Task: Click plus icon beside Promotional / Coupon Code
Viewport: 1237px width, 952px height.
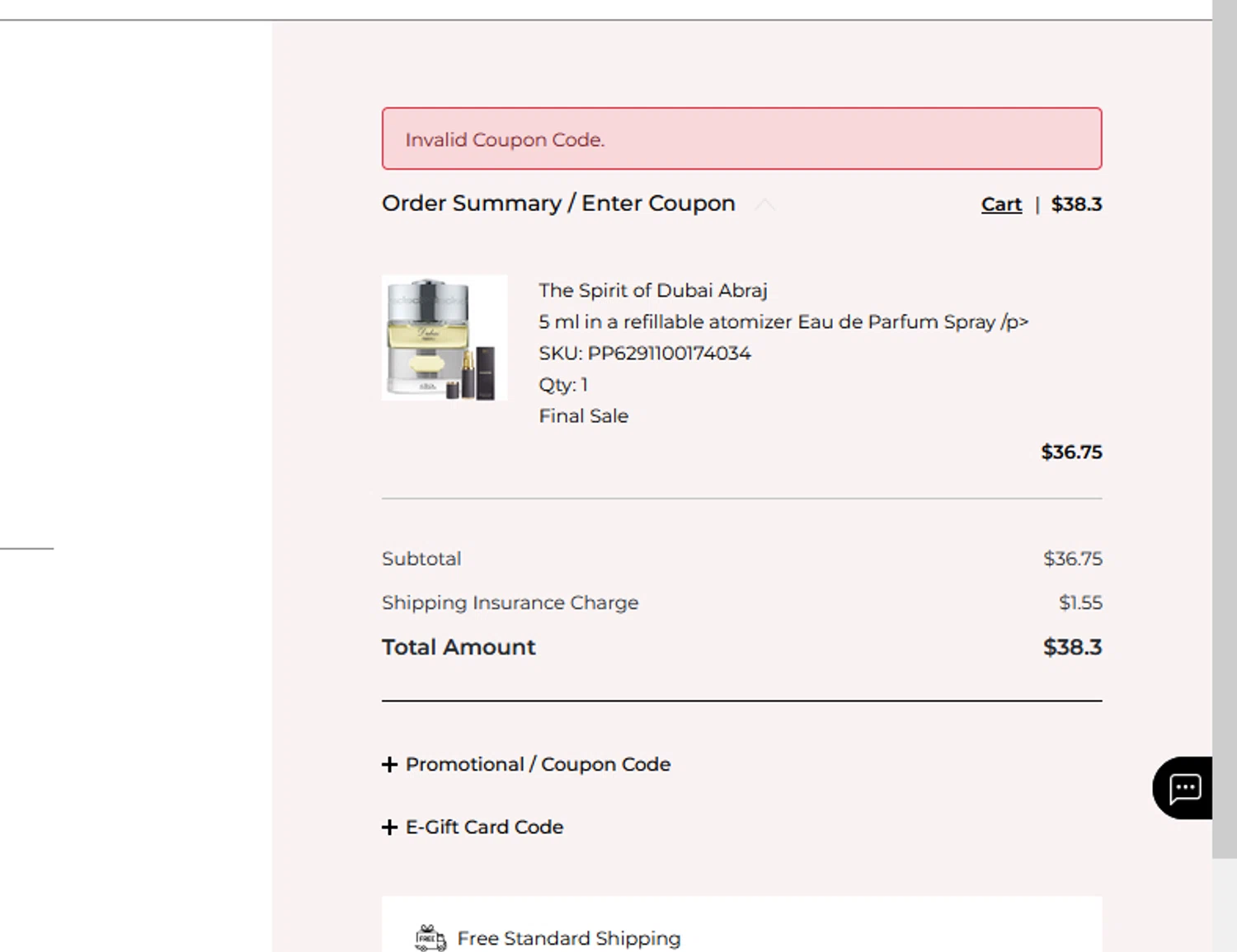Action: tap(390, 765)
